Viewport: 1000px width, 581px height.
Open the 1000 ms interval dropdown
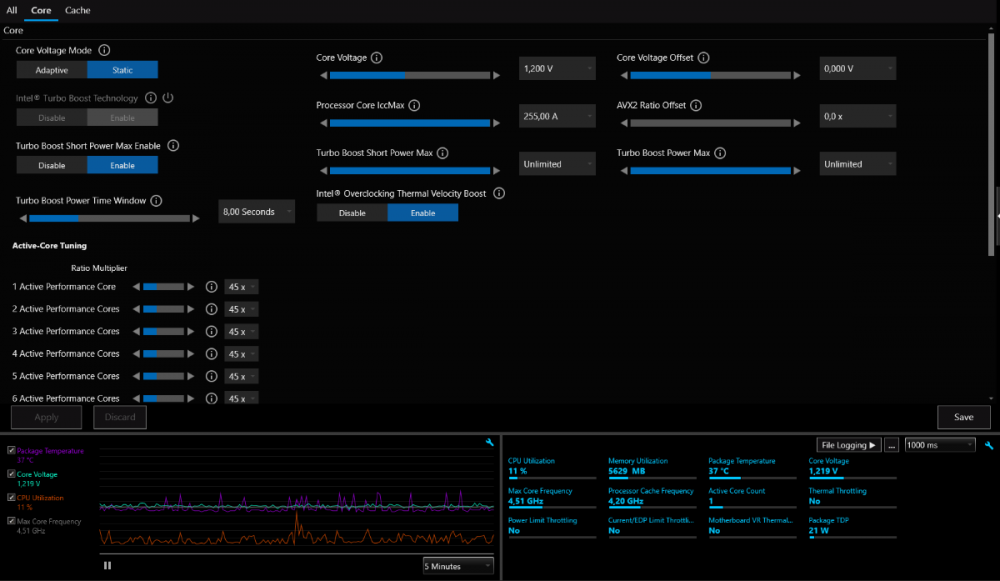click(939, 445)
